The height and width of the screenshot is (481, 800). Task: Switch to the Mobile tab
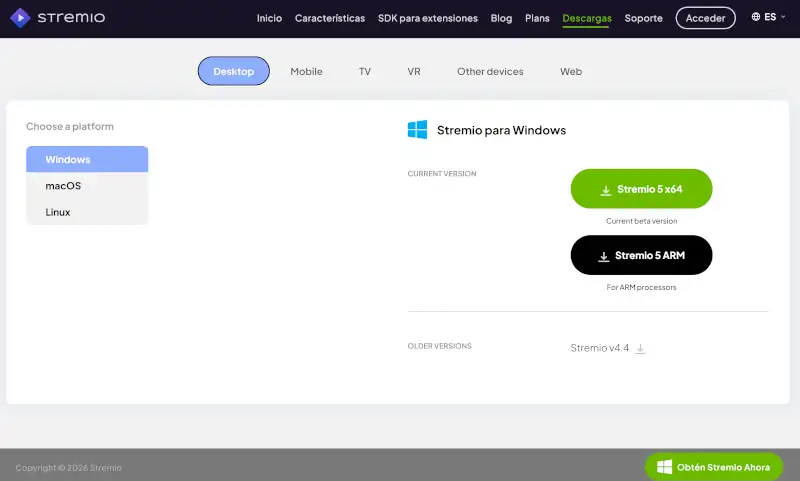(x=306, y=71)
